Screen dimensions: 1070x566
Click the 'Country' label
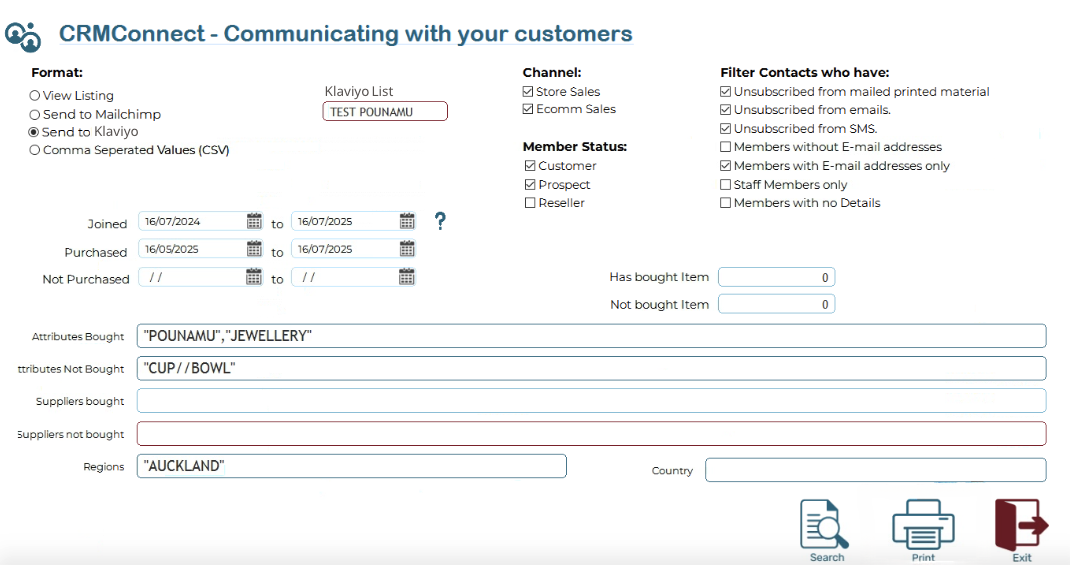point(672,471)
